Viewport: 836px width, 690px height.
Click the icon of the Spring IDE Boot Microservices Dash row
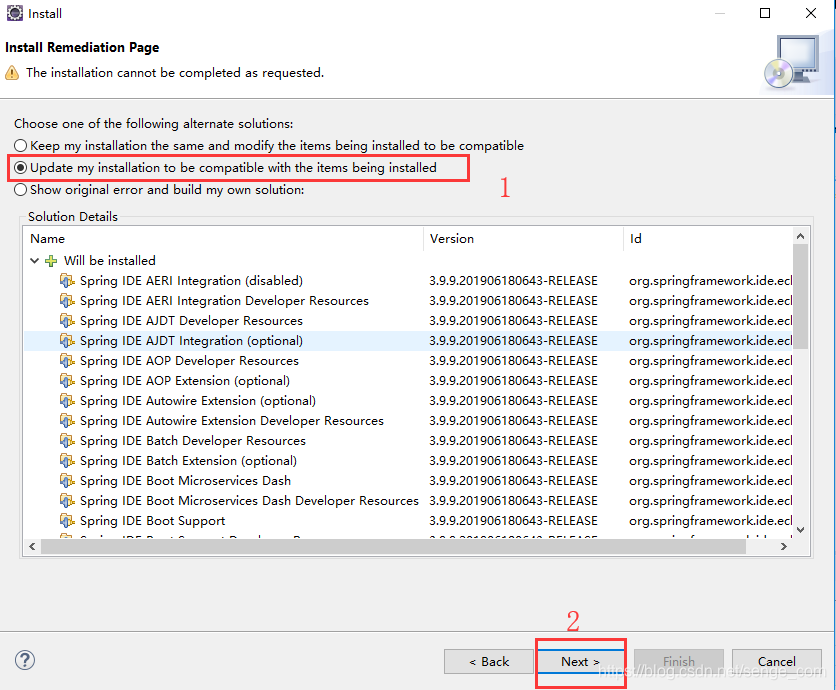coord(67,480)
